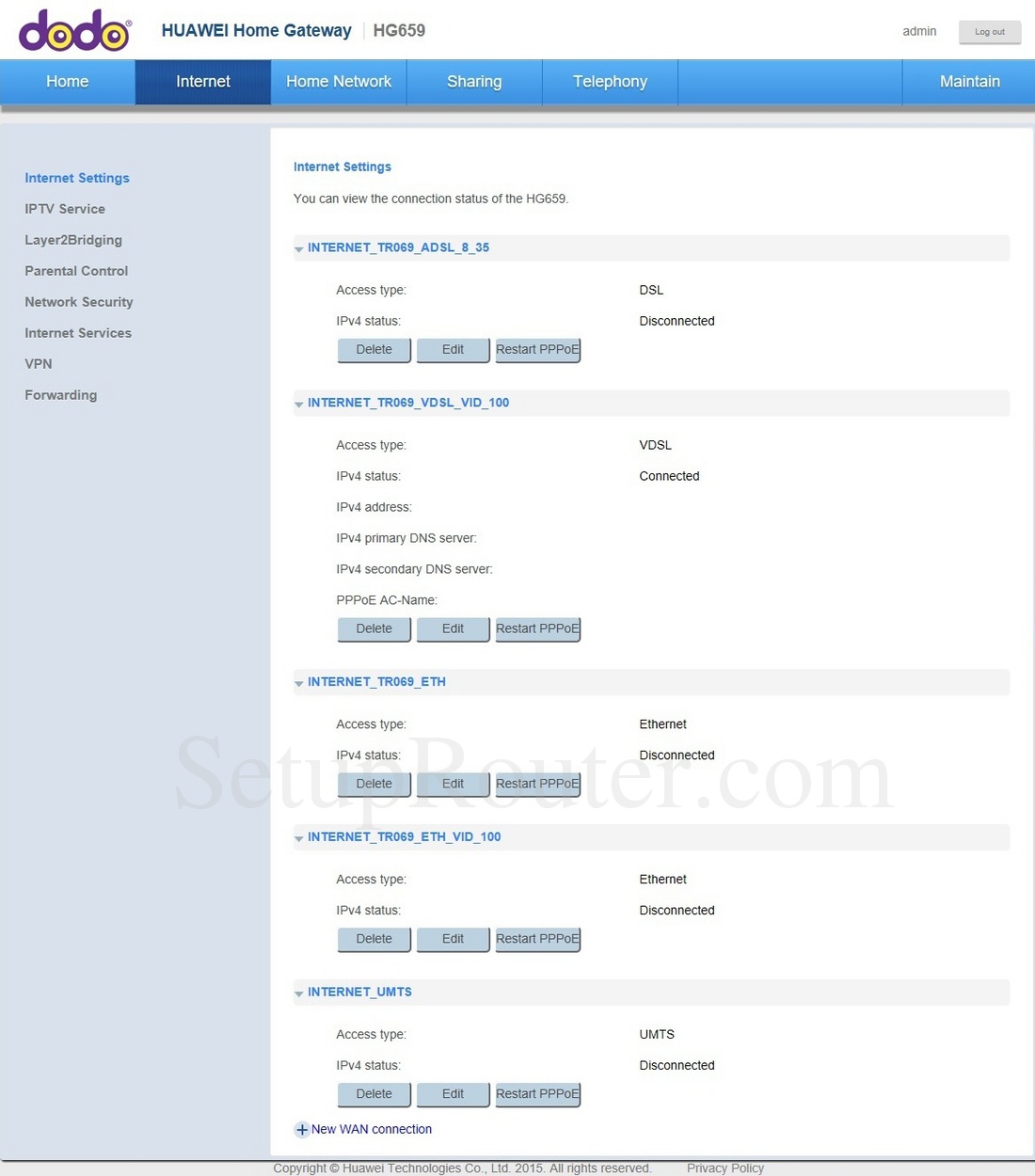Open the Privacy Policy link
Screen dimensions: 1035x1176
click(x=724, y=1168)
